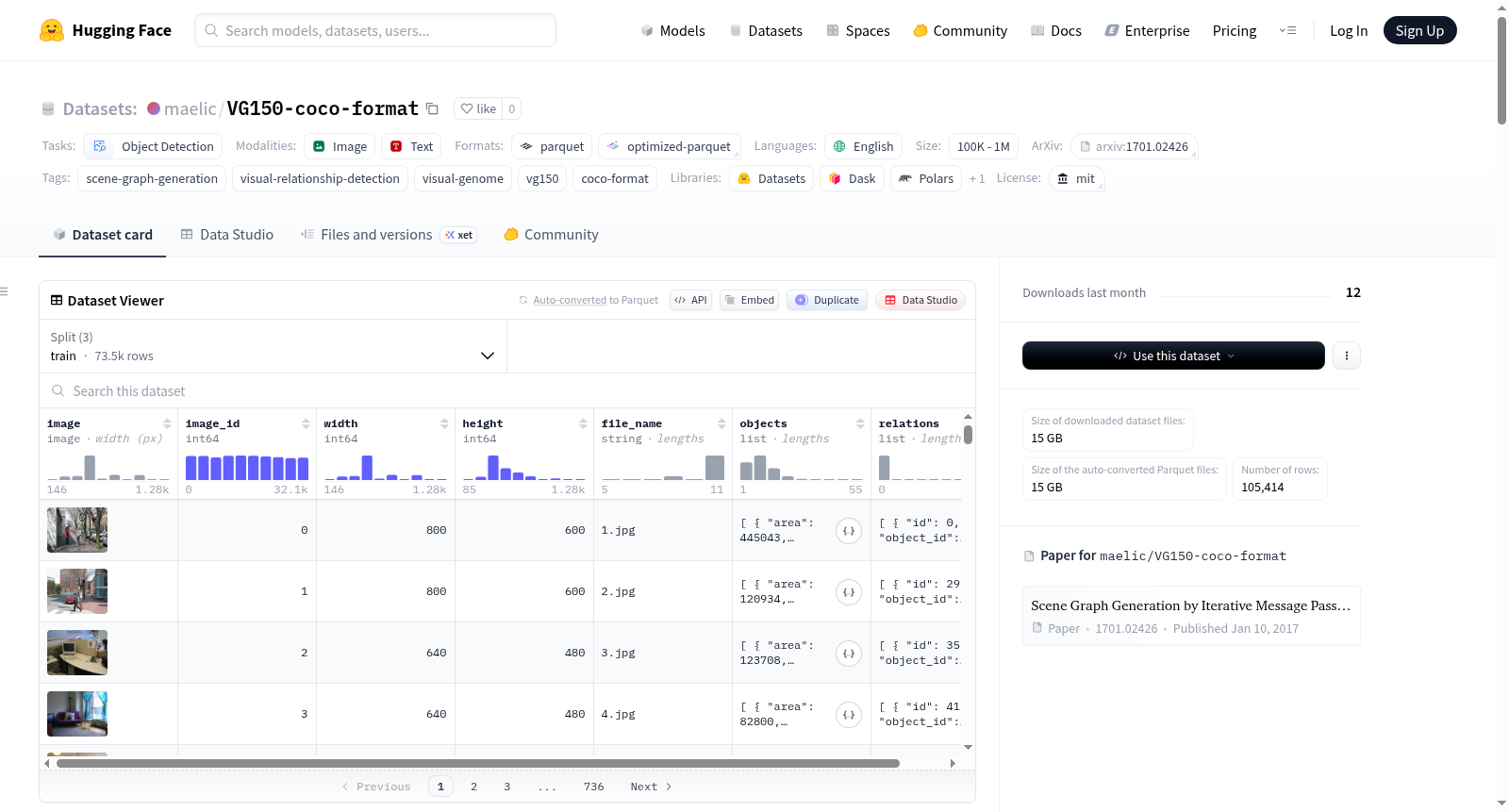Open the Pricing page
Viewport: 1509px width, 812px height.
tap(1235, 30)
